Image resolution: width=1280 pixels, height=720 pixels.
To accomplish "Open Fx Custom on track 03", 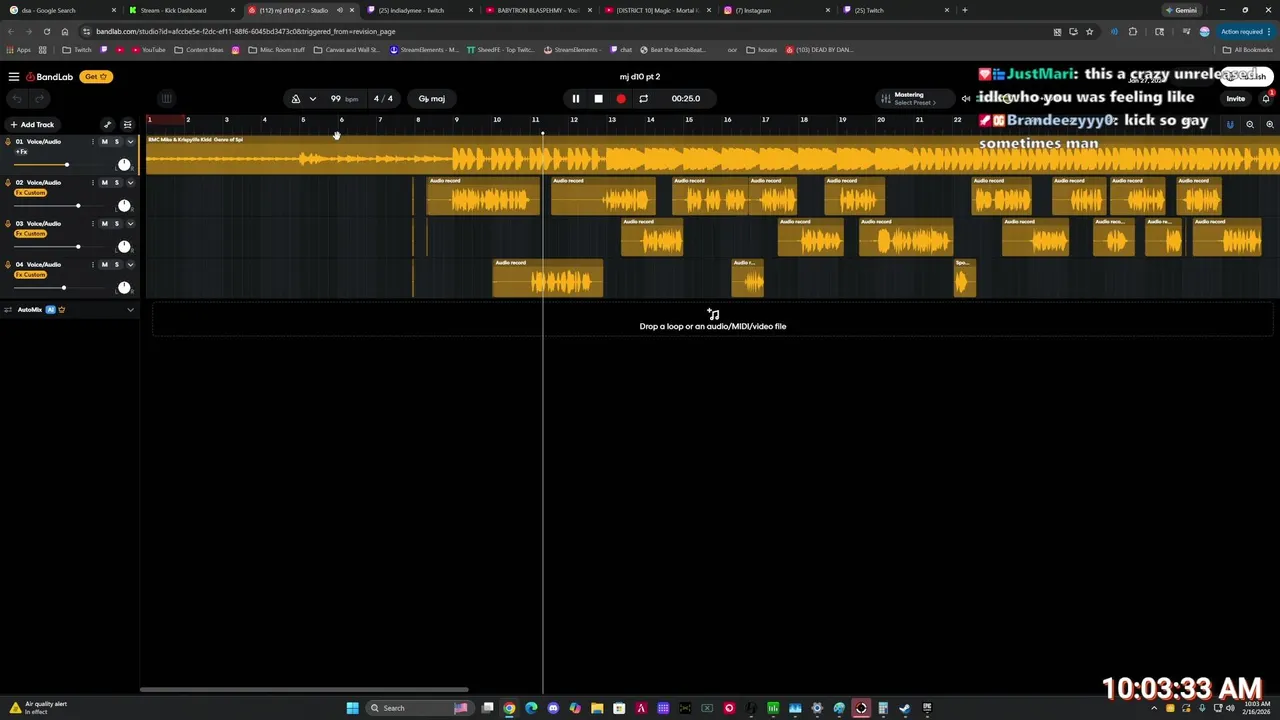I will [31, 234].
